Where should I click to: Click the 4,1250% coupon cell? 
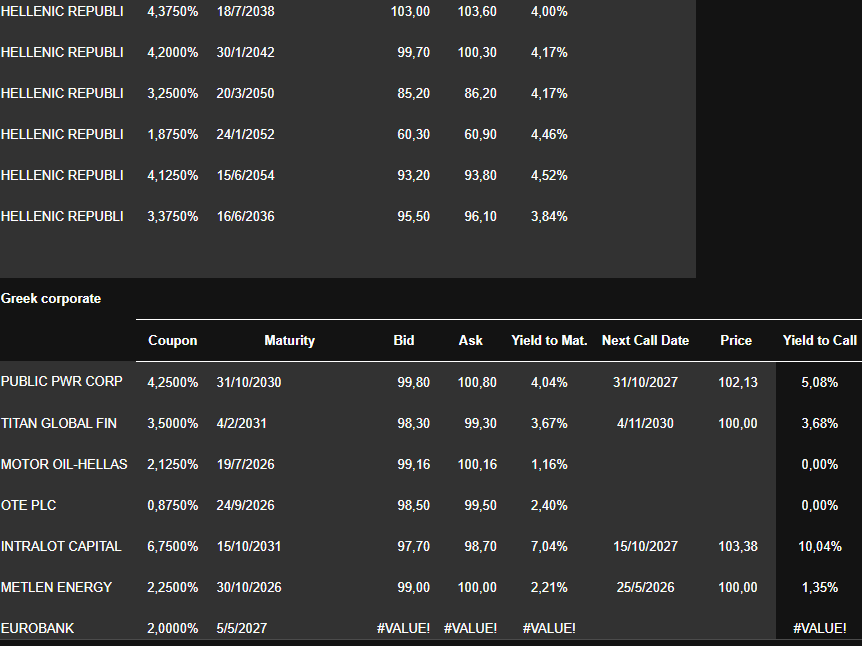(x=173, y=175)
